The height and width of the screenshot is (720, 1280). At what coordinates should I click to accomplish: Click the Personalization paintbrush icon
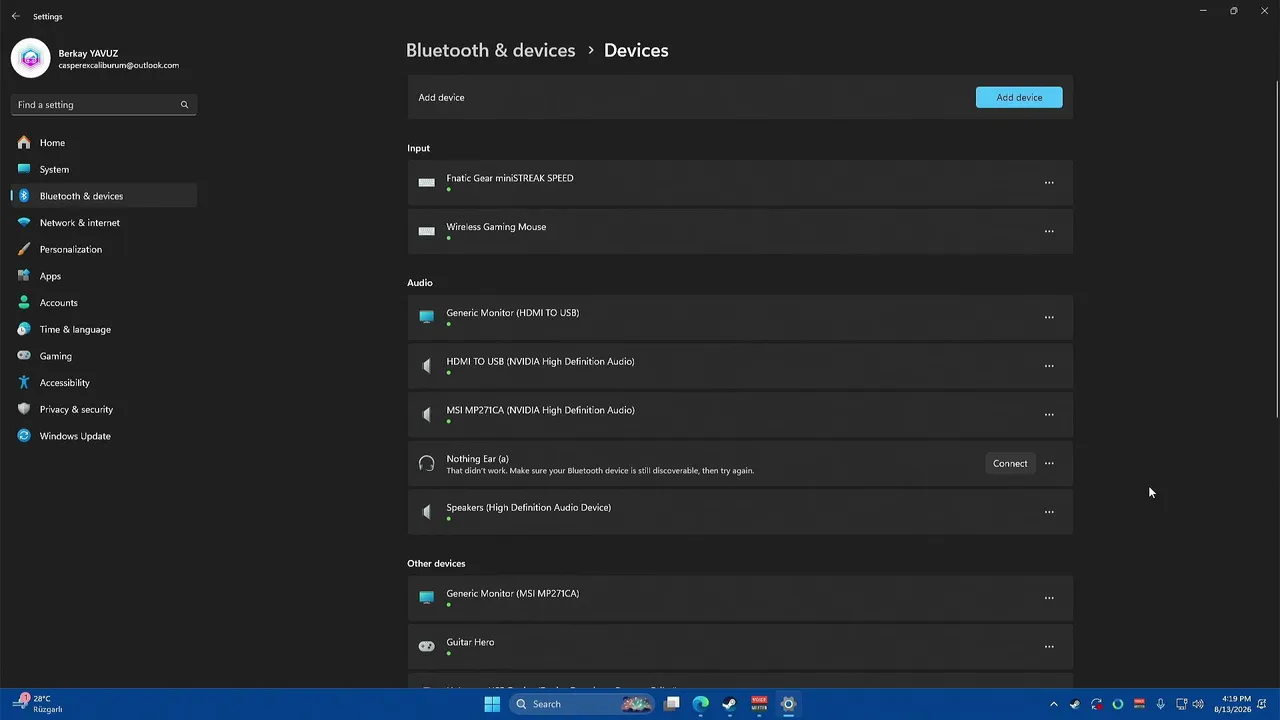click(24, 249)
